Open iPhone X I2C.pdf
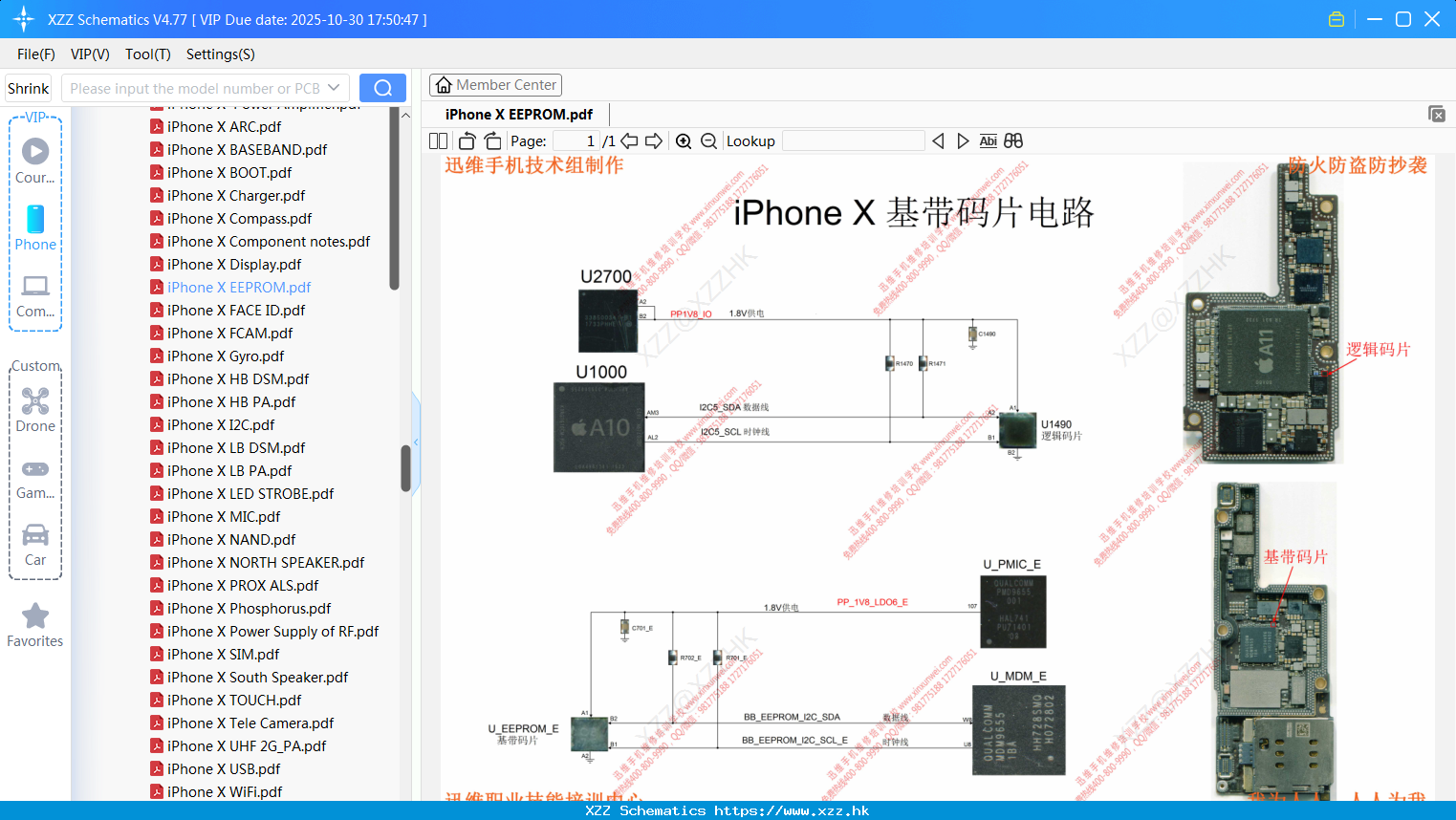The image size is (1456, 820). 221,424
